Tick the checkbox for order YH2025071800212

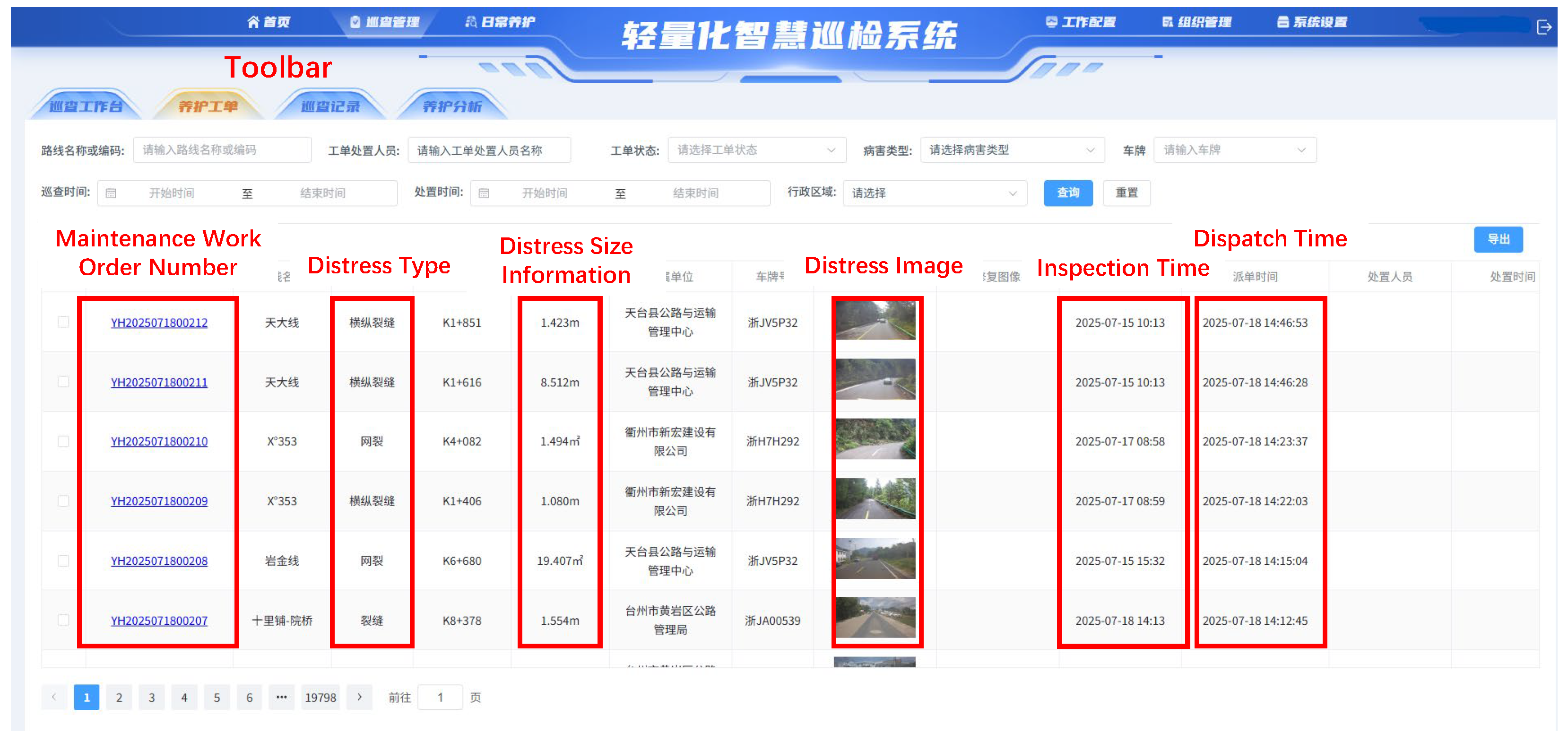pyautogui.click(x=63, y=322)
